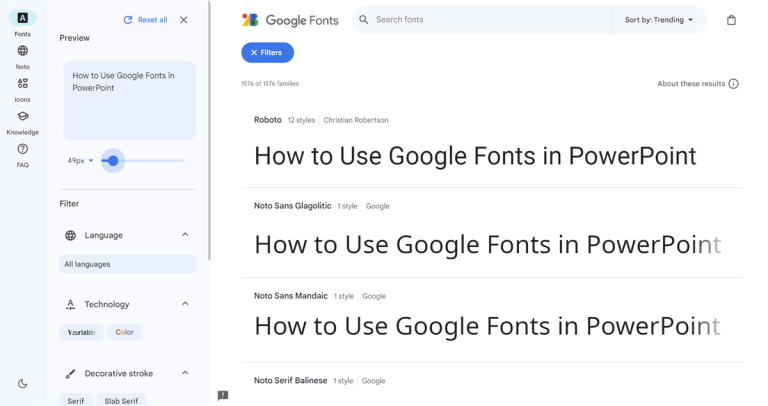This screenshot has width=768, height=406.
Task: Click the '12 styles' label for Roboto
Action: tap(301, 120)
